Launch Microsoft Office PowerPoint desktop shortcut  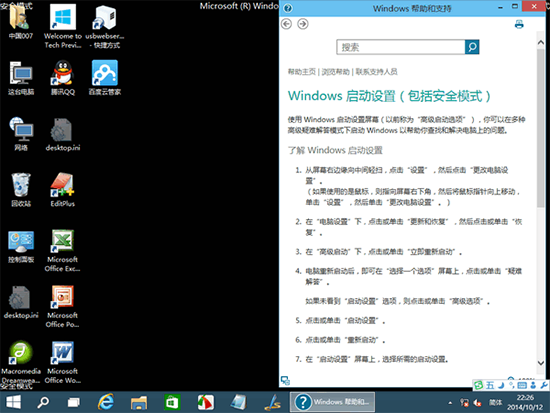pyautogui.click(x=63, y=306)
